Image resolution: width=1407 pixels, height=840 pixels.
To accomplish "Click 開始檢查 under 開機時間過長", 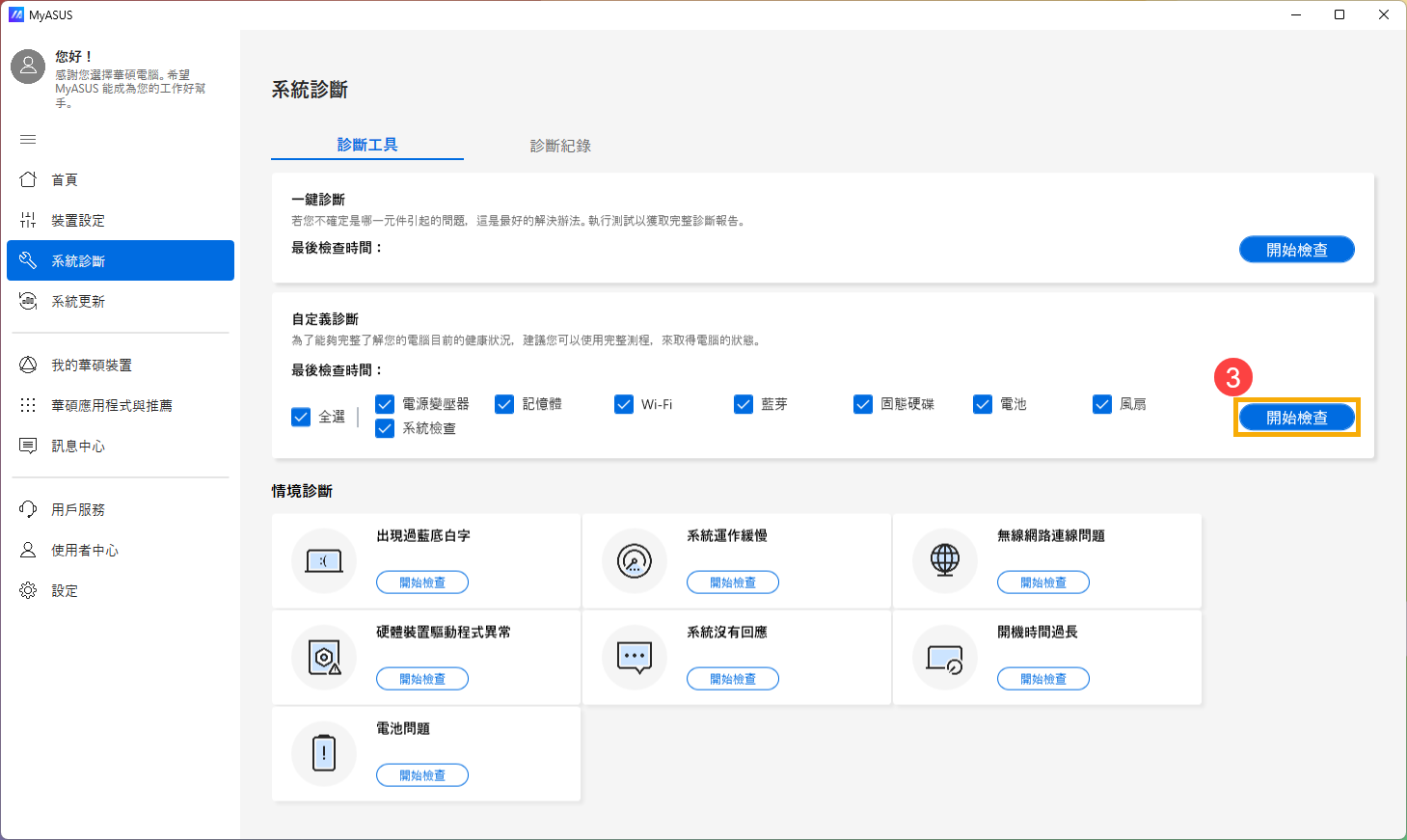I will pyautogui.click(x=1043, y=679).
